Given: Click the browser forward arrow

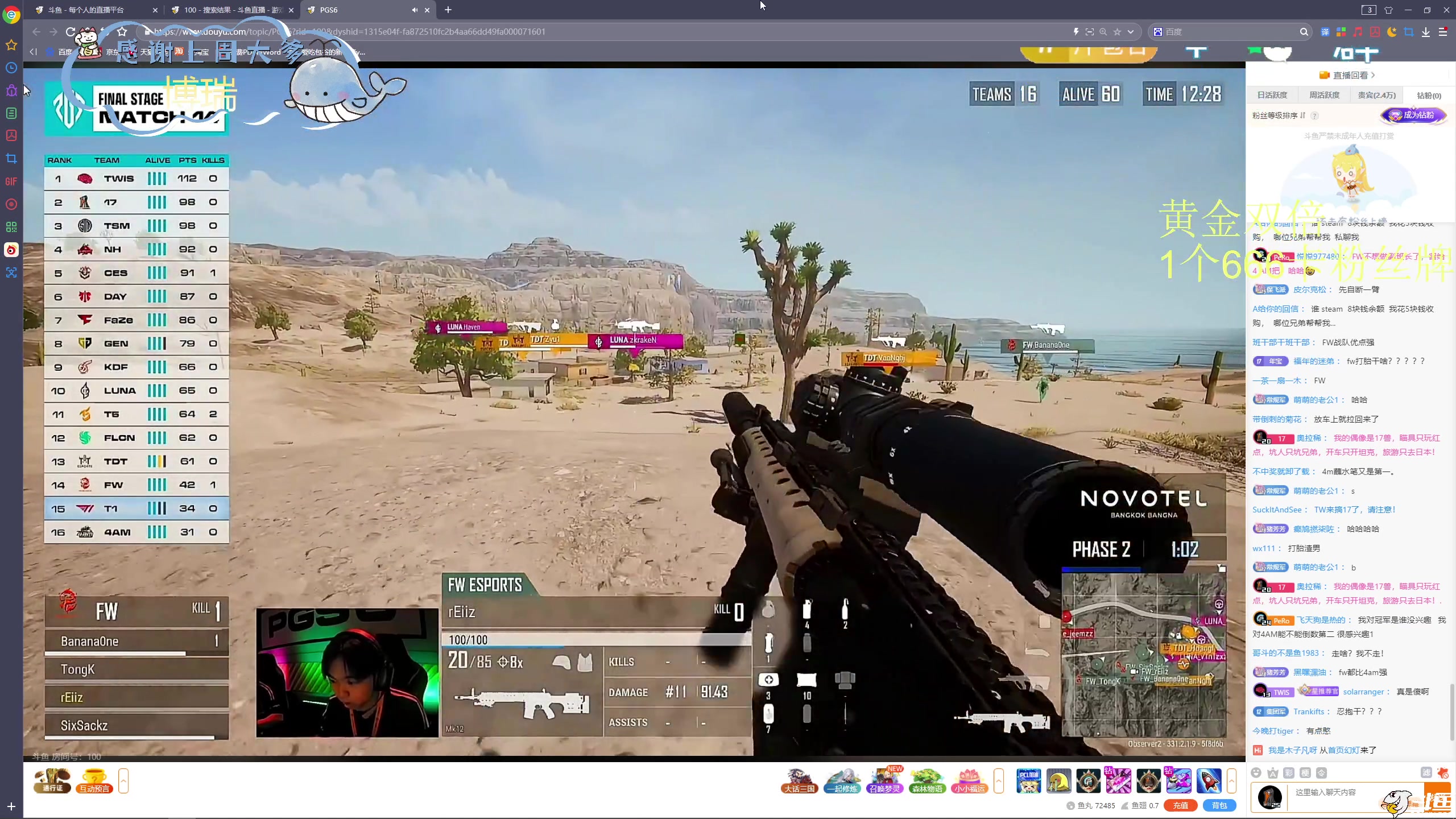Looking at the screenshot, I should pos(53,32).
